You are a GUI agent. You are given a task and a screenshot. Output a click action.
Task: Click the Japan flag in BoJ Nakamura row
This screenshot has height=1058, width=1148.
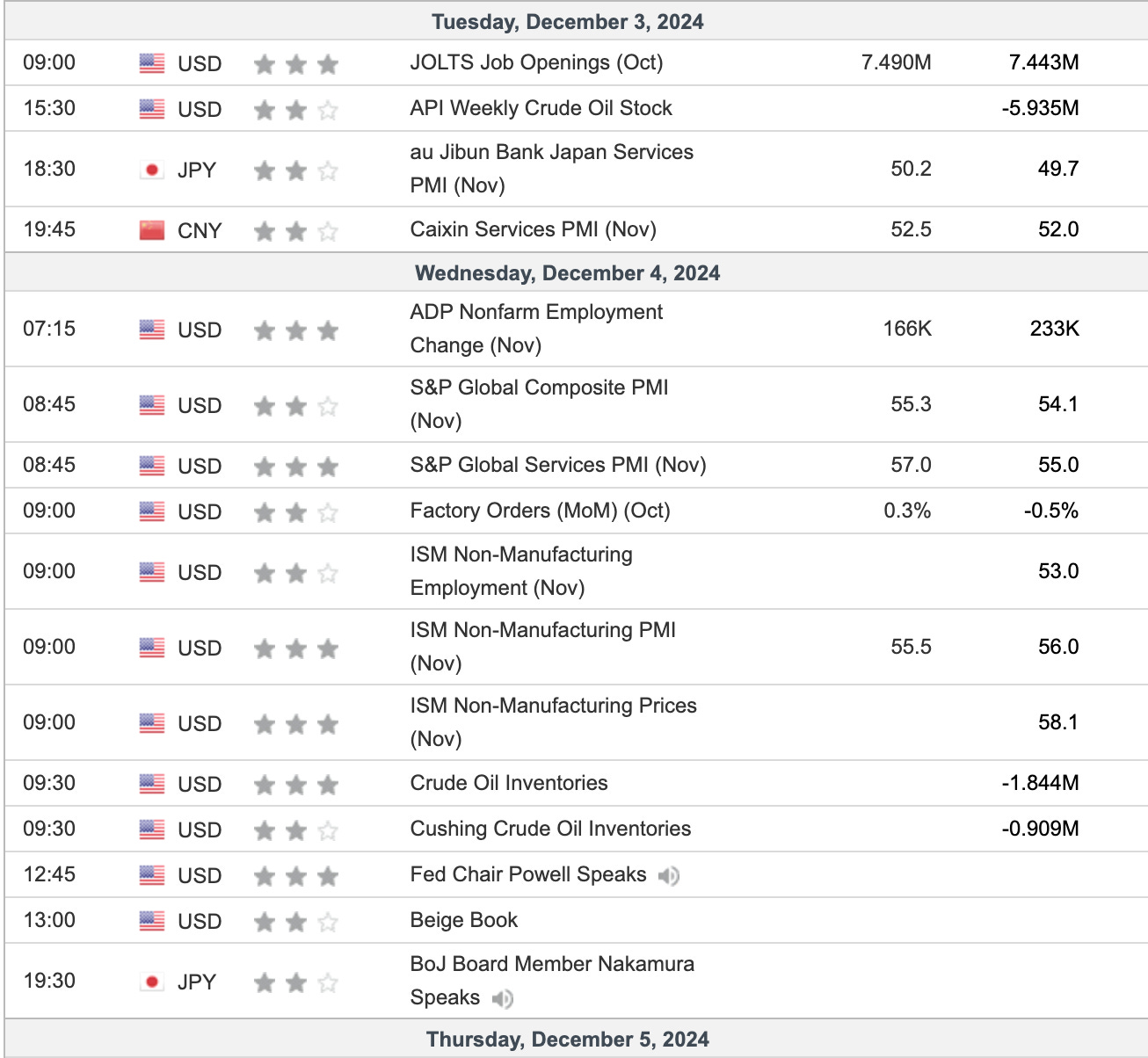[x=152, y=982]
